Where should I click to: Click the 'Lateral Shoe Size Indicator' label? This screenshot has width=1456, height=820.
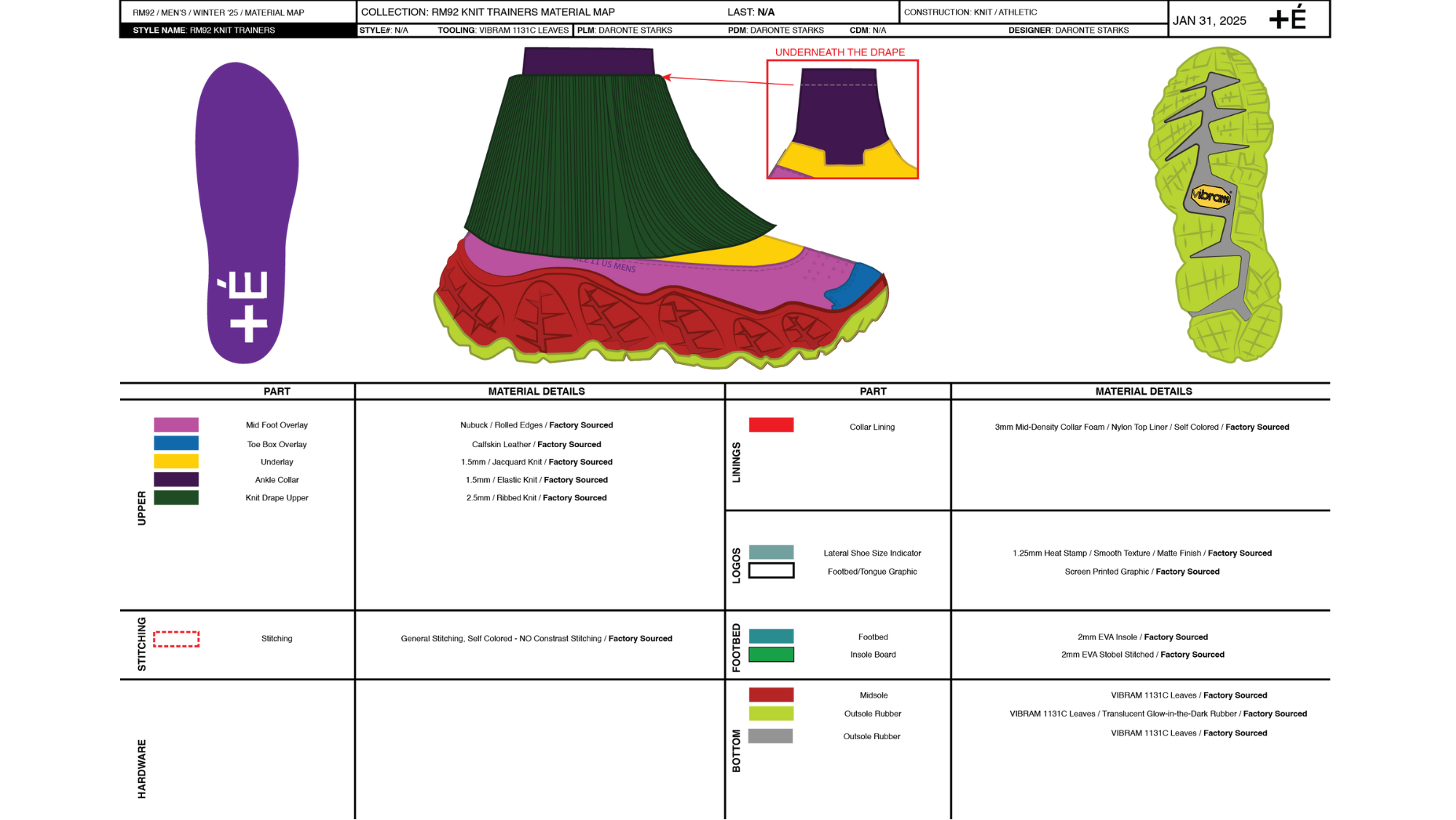[x=872, y=553]
